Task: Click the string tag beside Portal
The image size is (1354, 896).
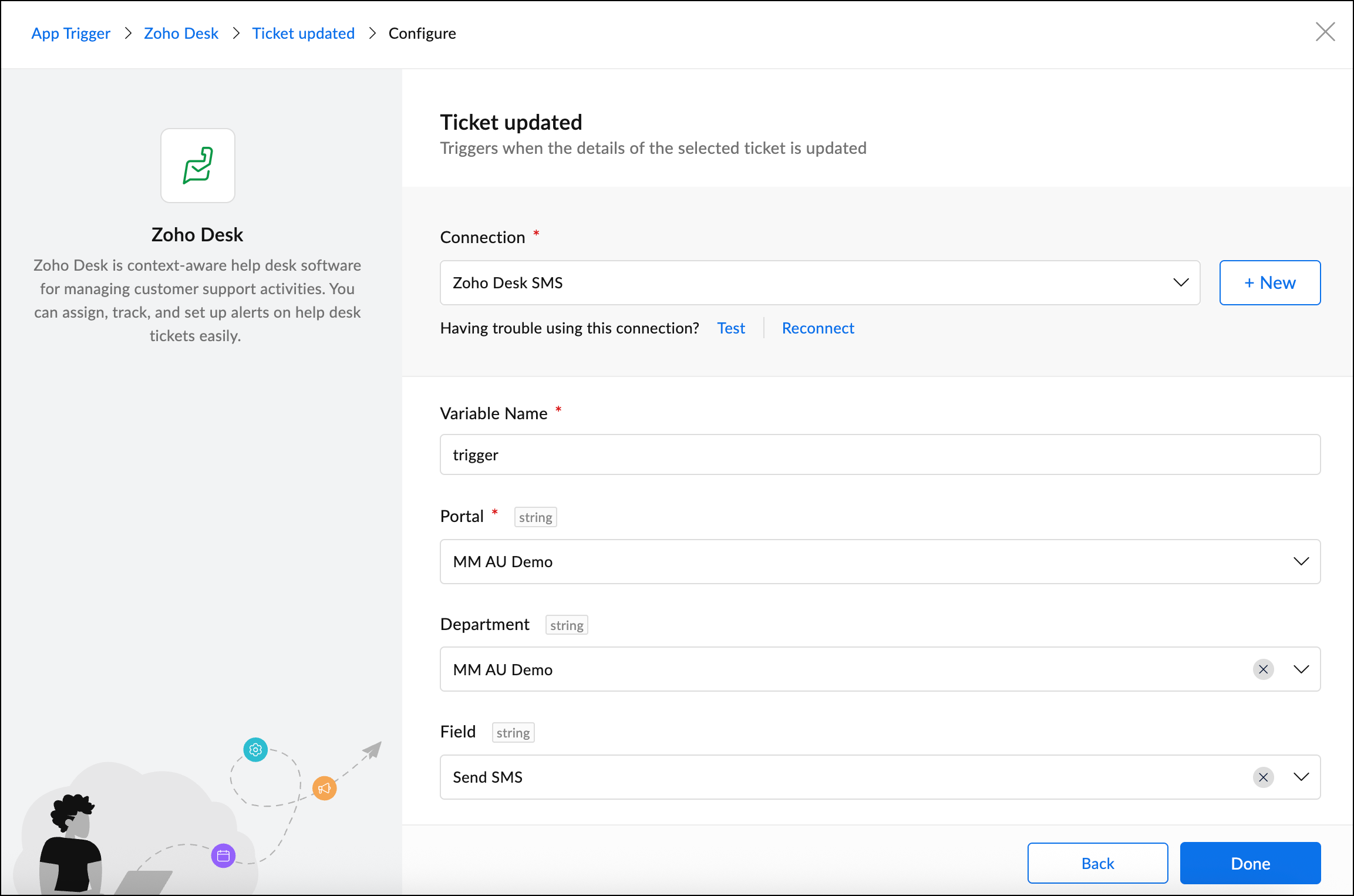Action: tap(535, 517)
